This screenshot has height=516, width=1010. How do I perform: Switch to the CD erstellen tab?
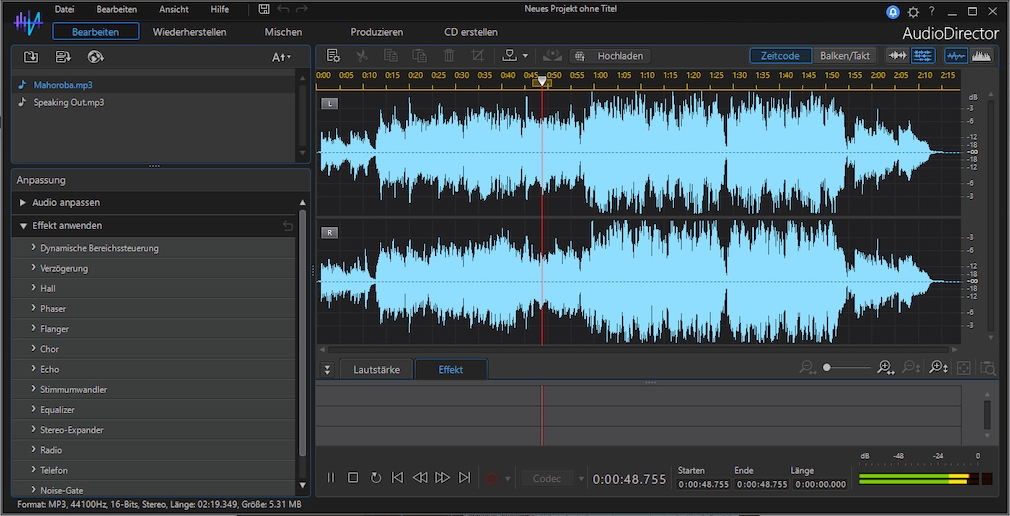(x=471, y=32)
